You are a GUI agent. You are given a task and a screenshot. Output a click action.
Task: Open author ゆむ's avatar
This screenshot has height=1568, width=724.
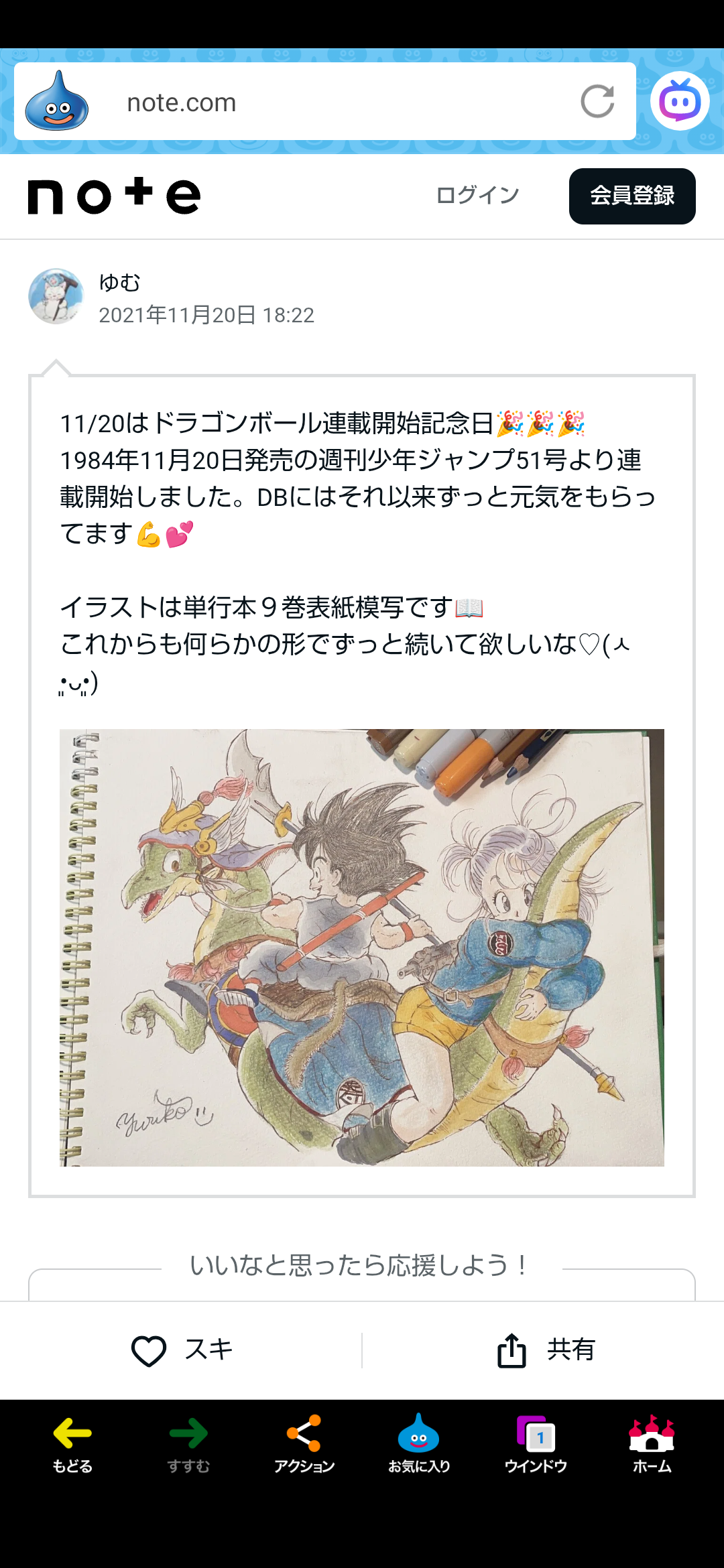56,297
